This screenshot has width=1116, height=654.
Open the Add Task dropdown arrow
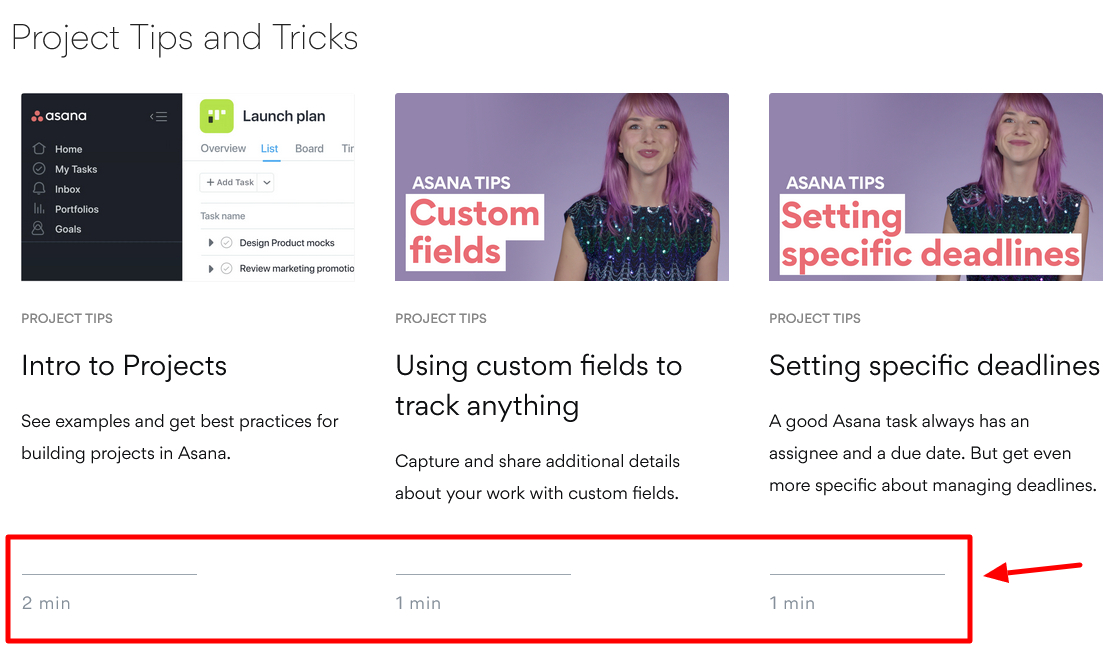(x=265, y=182)
